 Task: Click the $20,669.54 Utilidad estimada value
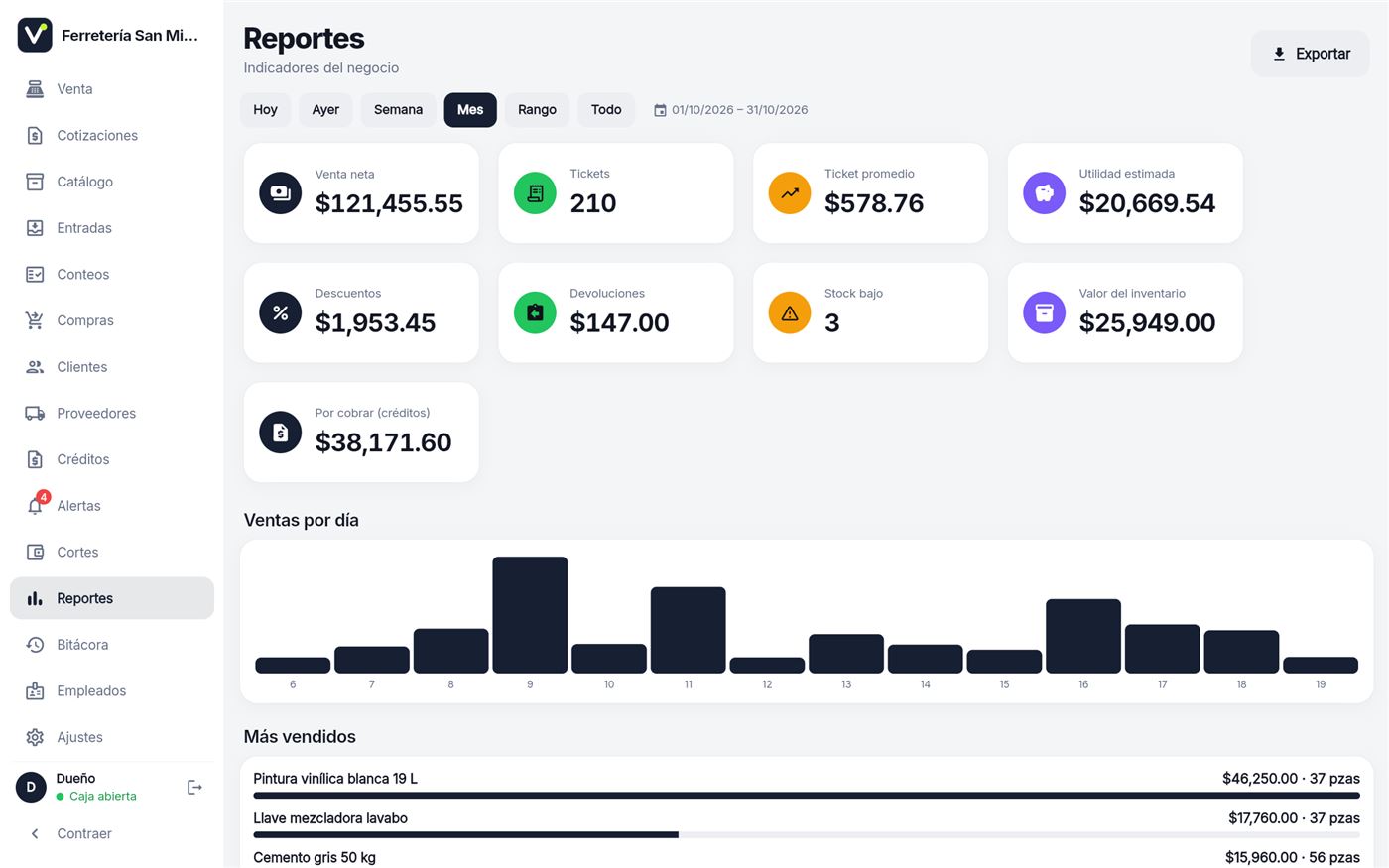pyautogui.click(x=1147, y=203)
